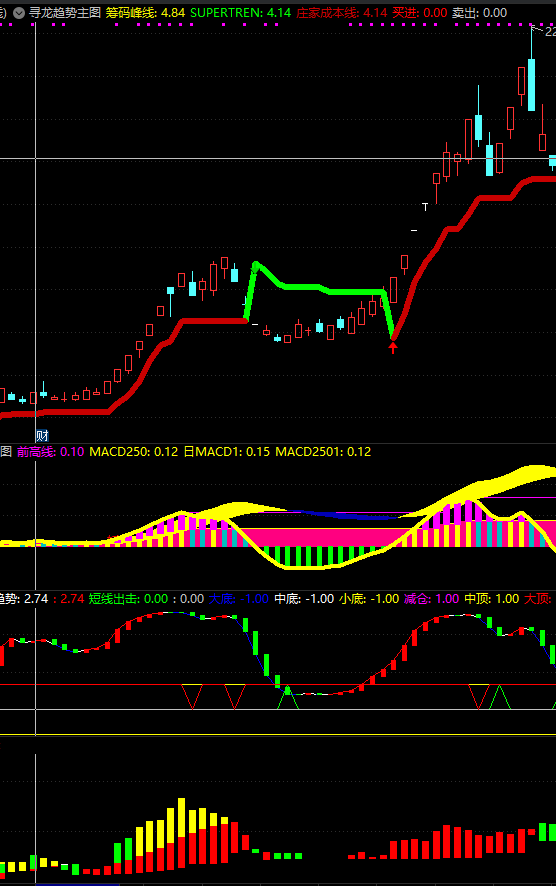Select the red 庄家成本线 legend entry

(342, 12)
